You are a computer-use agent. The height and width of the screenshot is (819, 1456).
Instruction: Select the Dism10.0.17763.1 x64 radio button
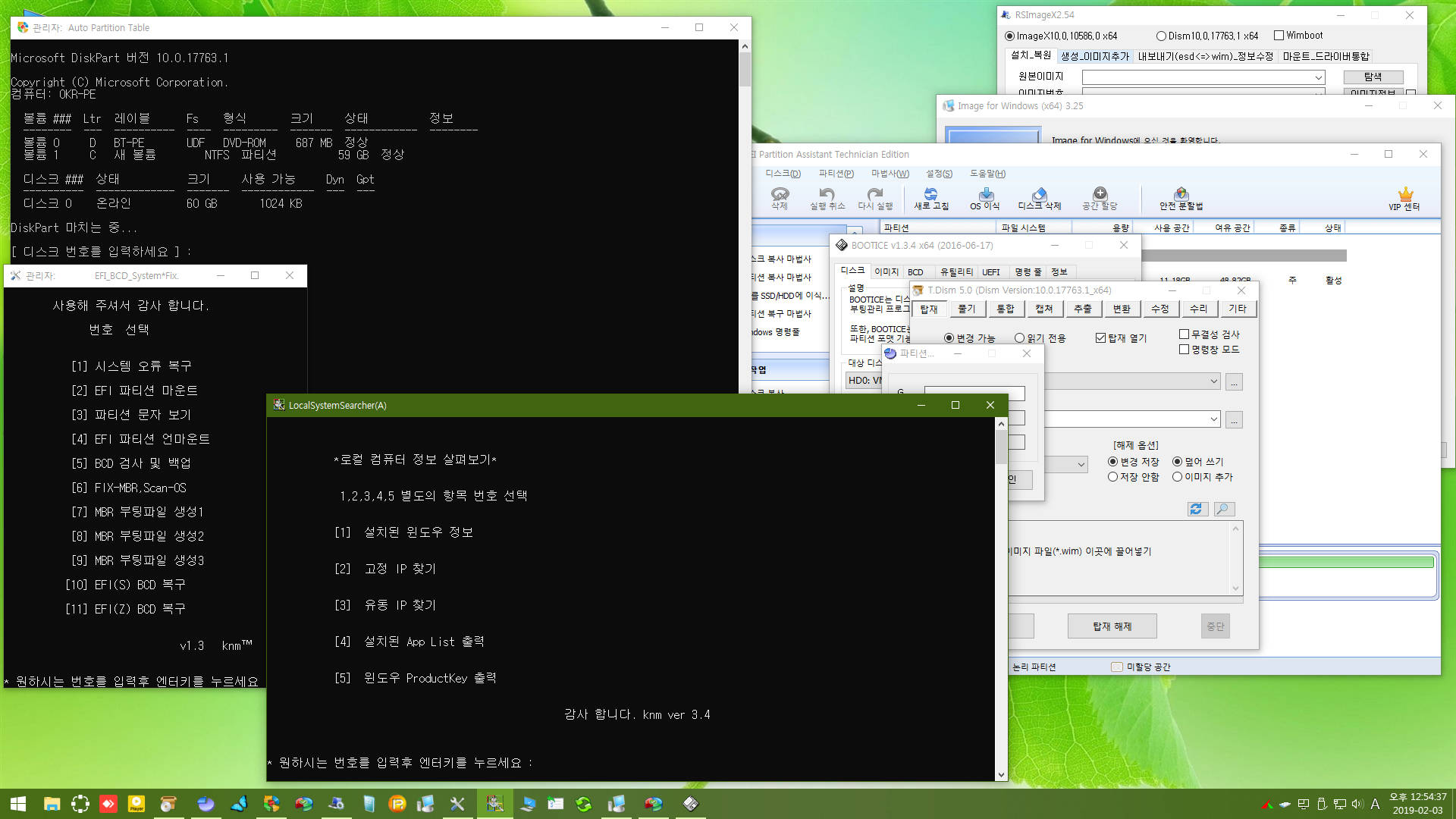pos(1161,36)
